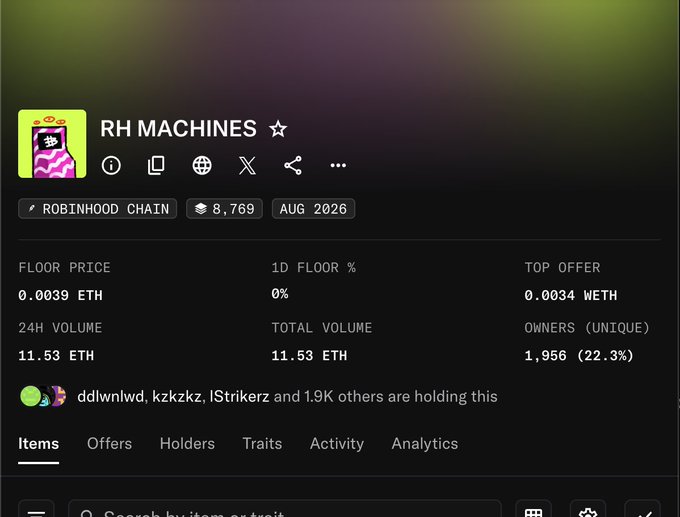
Task: Copy the contract address with the copy icon
Action: click(156, 165)
